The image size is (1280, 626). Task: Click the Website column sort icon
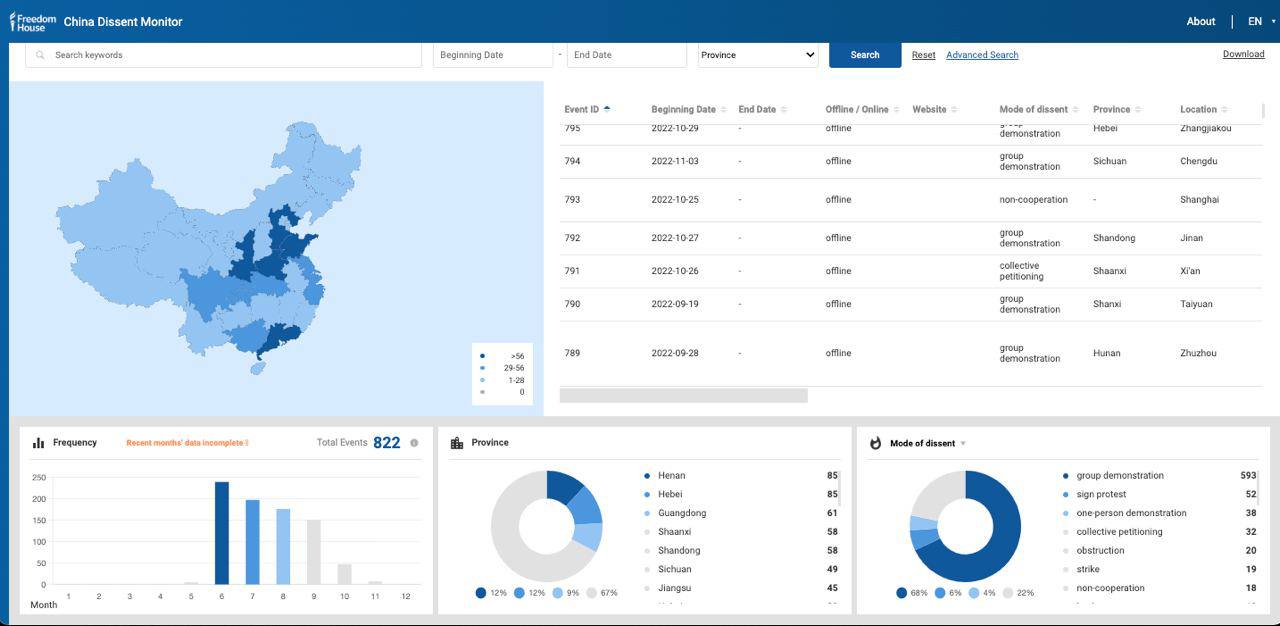coord(954,110)
